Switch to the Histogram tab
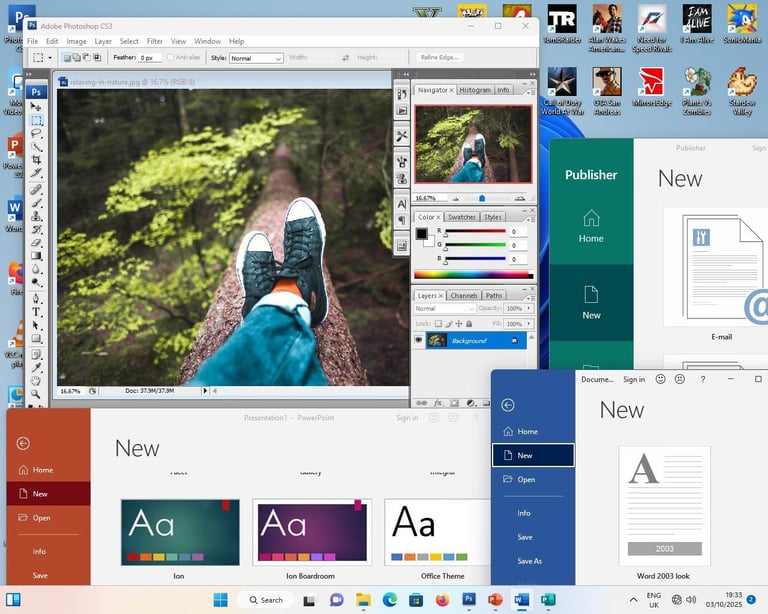This screenshot has width=768, height=614. pyautogui.click(x=475, y=90)
